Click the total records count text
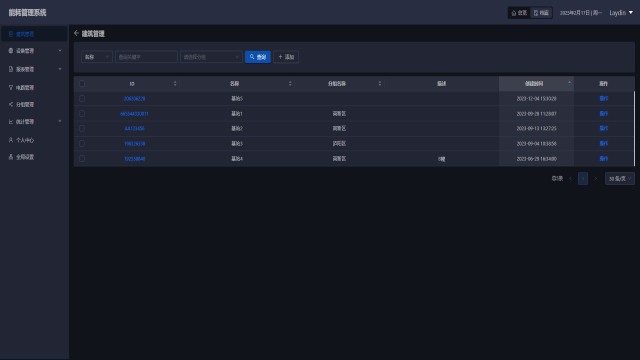The width and height of the screenshot is (640, 360). coord(557,178)
